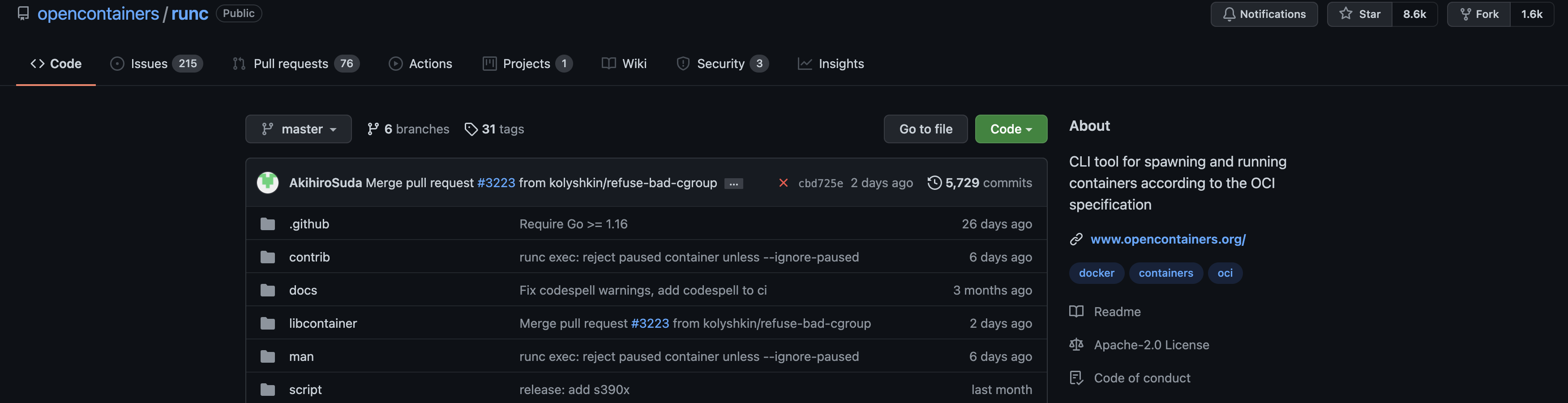Click AkihiroSuda's avatar thumbnail
The width and height of the screenshot is (1568, 403).
click(x=268, y=183)
